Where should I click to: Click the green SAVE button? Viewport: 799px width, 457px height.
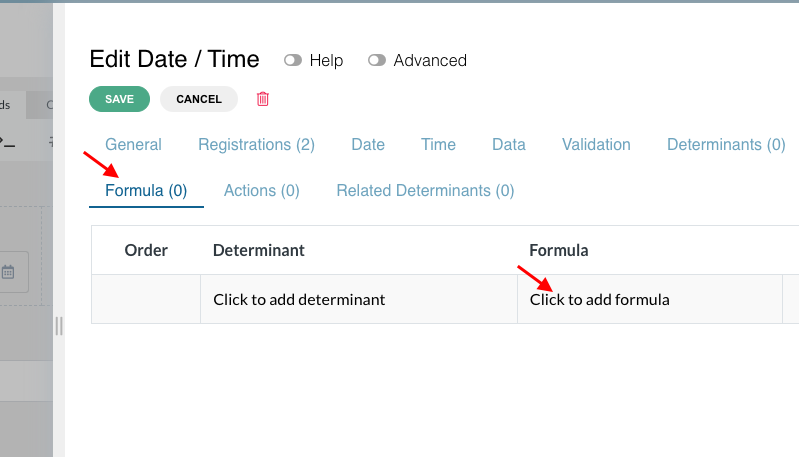(120, 99)
